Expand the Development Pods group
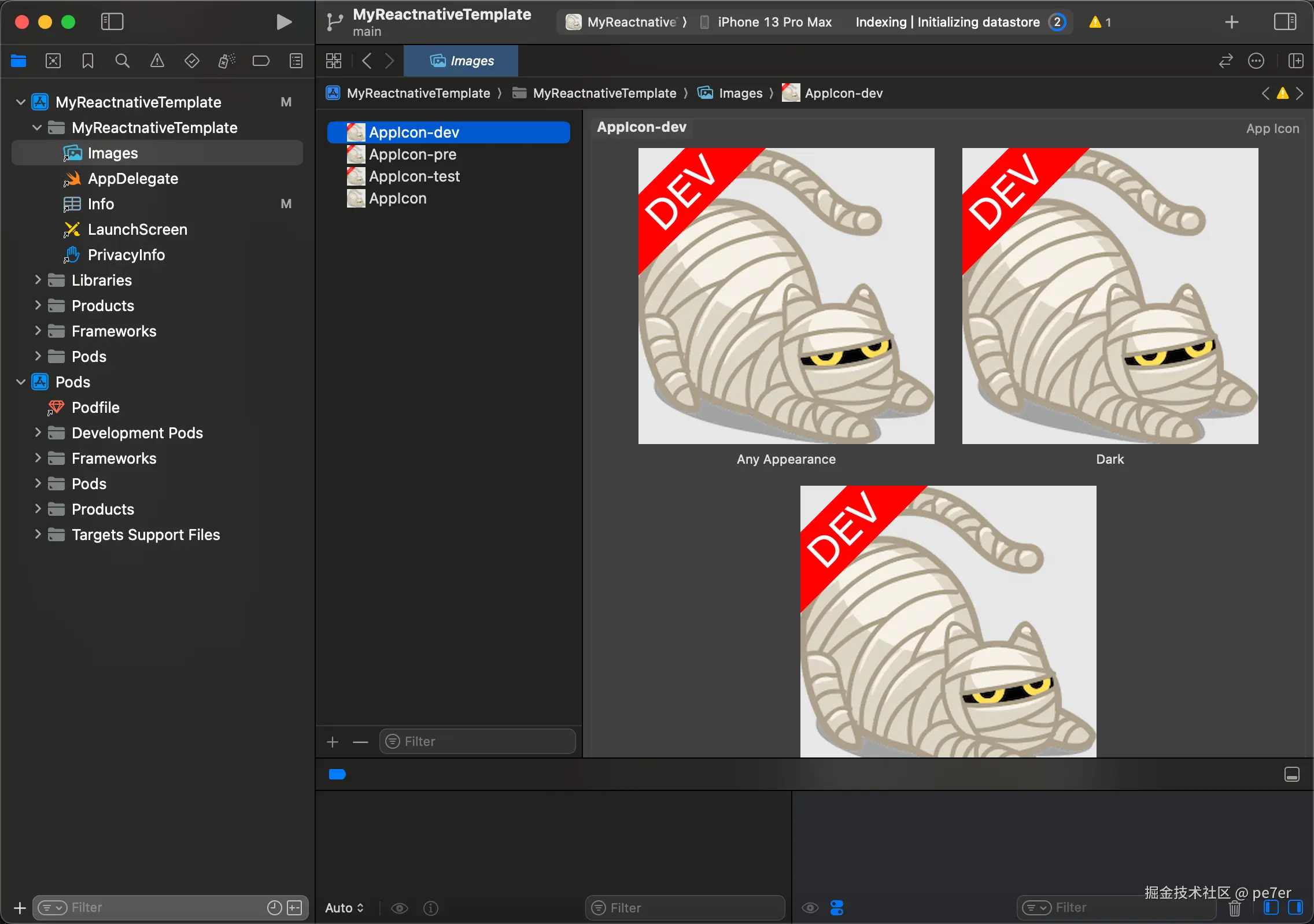Viewport: 1314px width, 924px height. coord(38,433)
